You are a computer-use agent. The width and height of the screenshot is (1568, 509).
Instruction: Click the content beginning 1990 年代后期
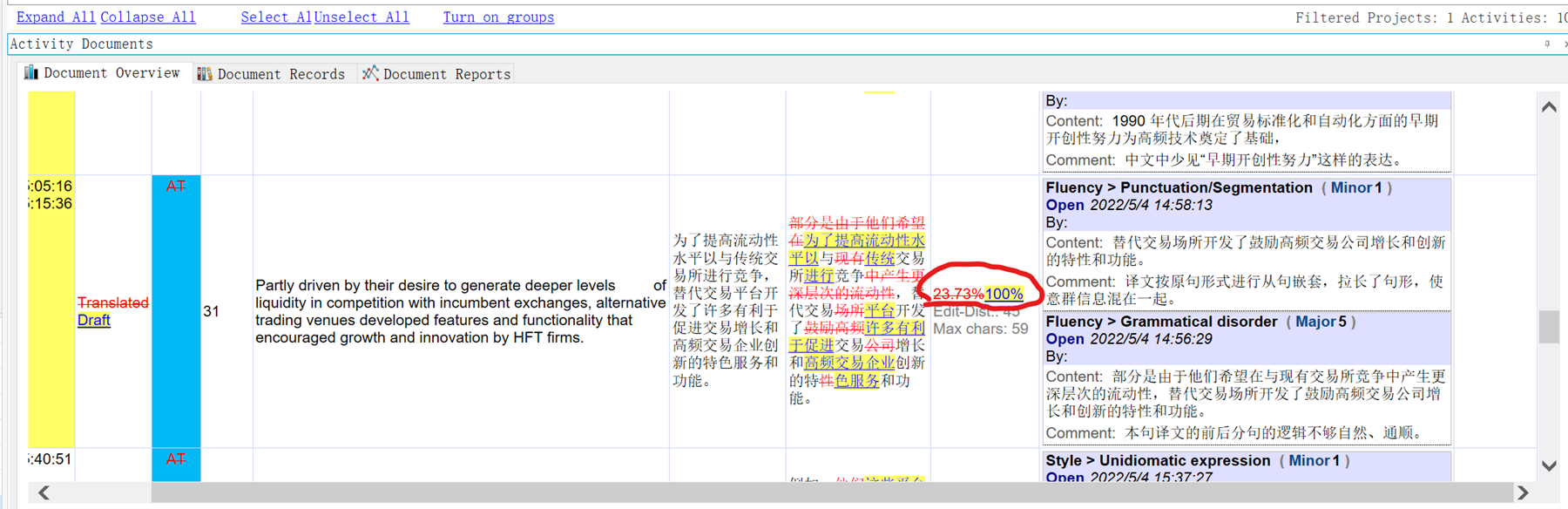(x=1244, y=129)
